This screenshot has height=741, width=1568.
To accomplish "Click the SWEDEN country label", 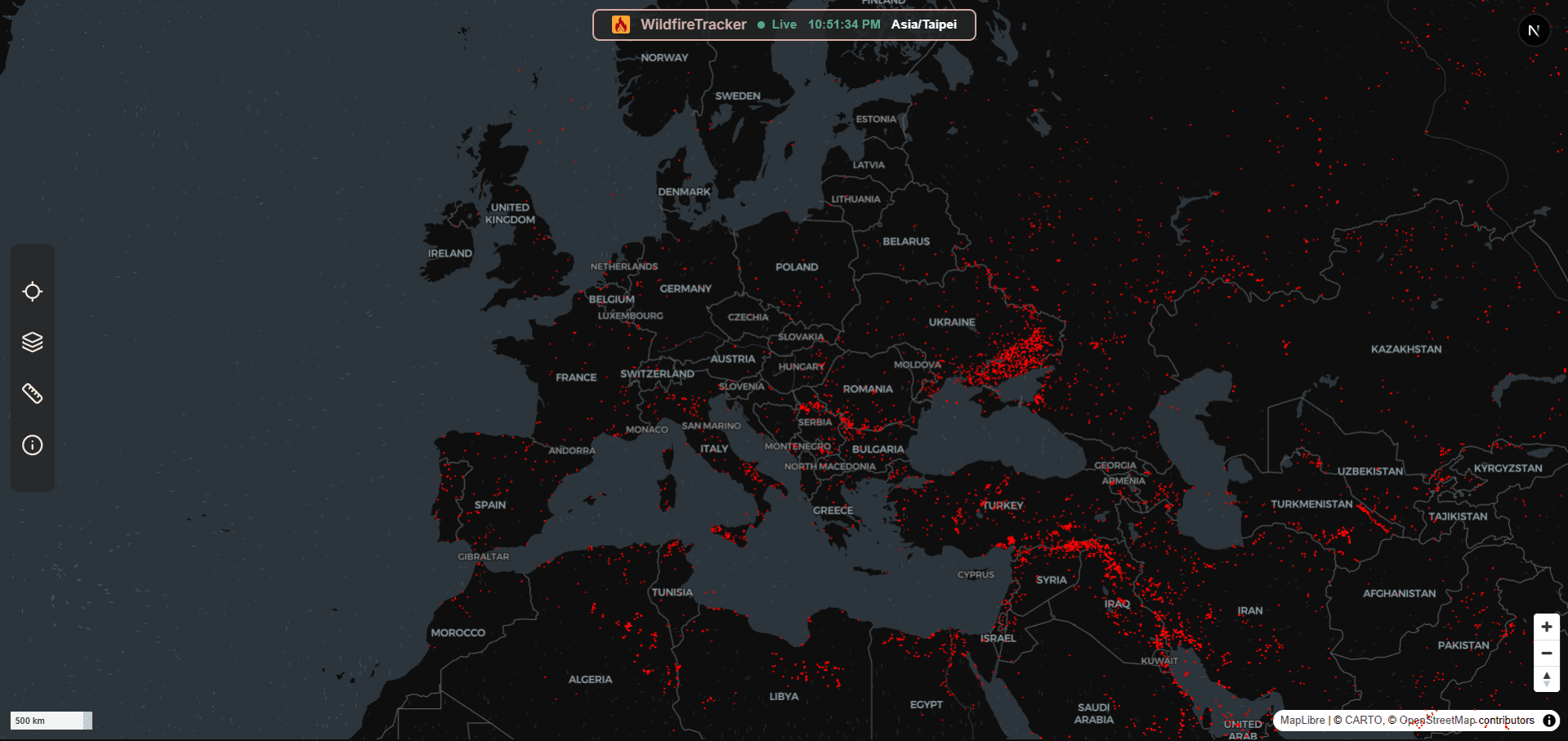I will pos(738,96).
